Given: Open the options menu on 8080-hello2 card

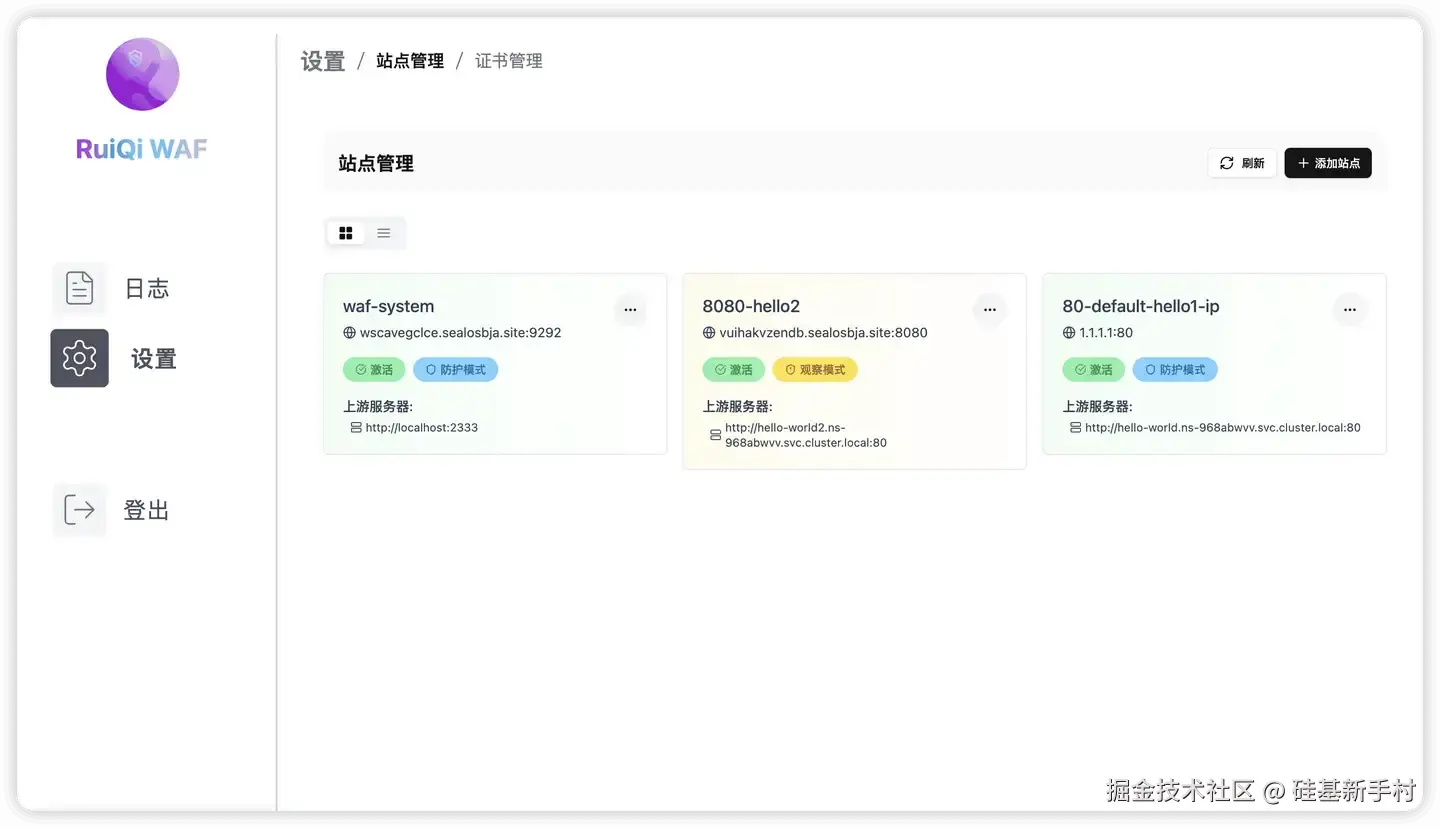Looking at the screenshot, I should point(989,310).
